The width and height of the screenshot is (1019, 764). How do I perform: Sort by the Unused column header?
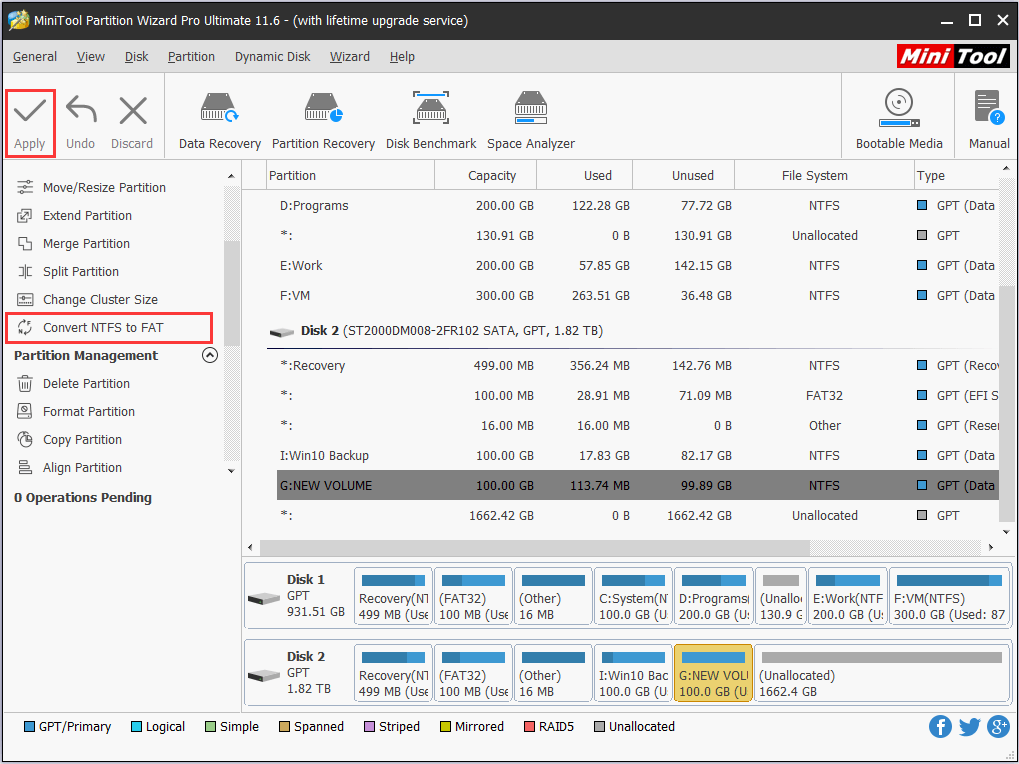click(684, 175)
